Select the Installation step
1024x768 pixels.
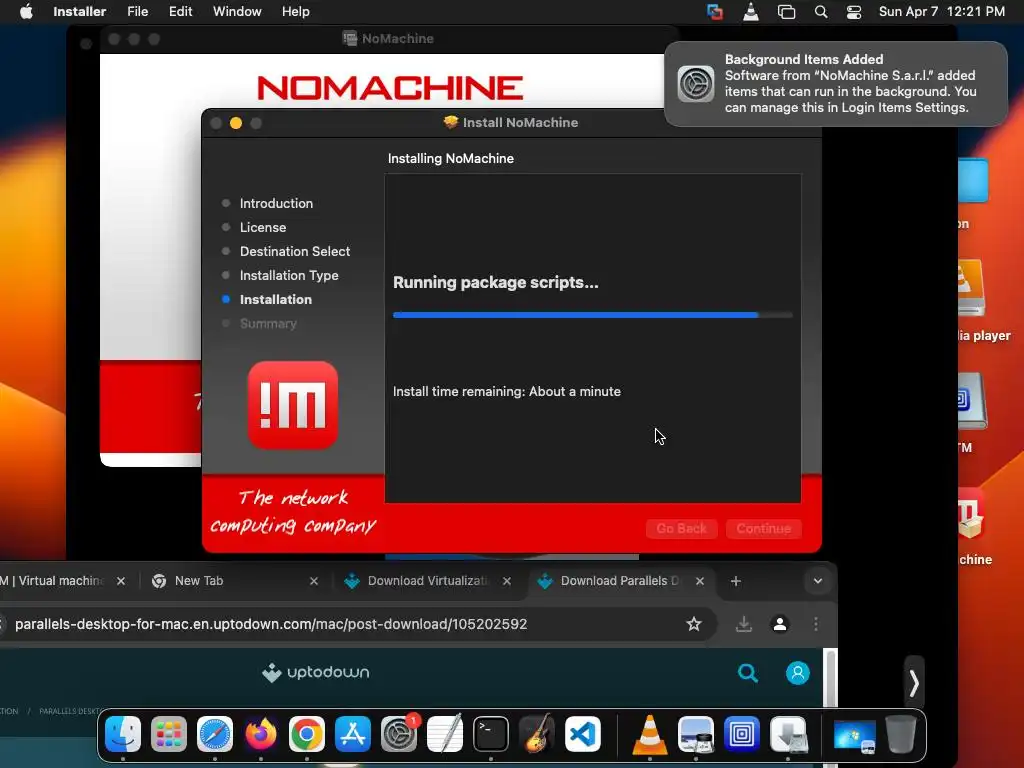coord(276,300)
